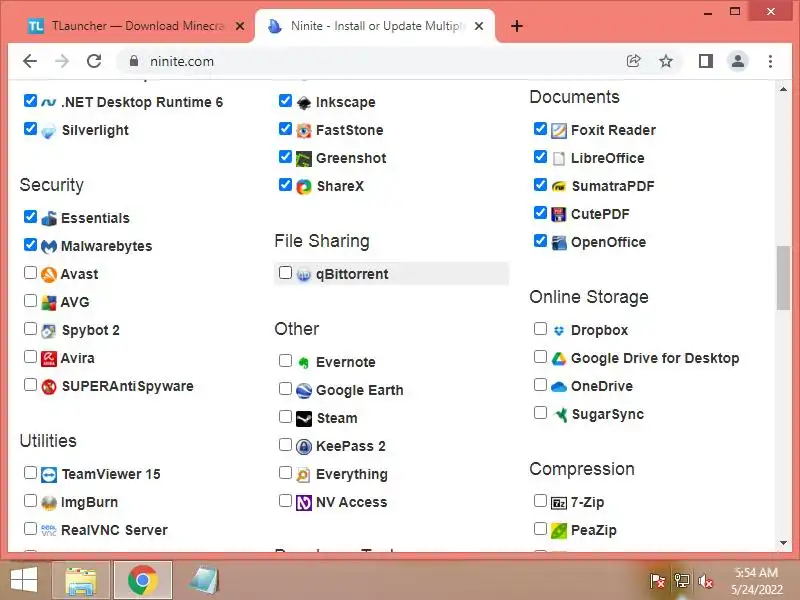
Task: Open Chrome side panel icon
Action: 706,61
